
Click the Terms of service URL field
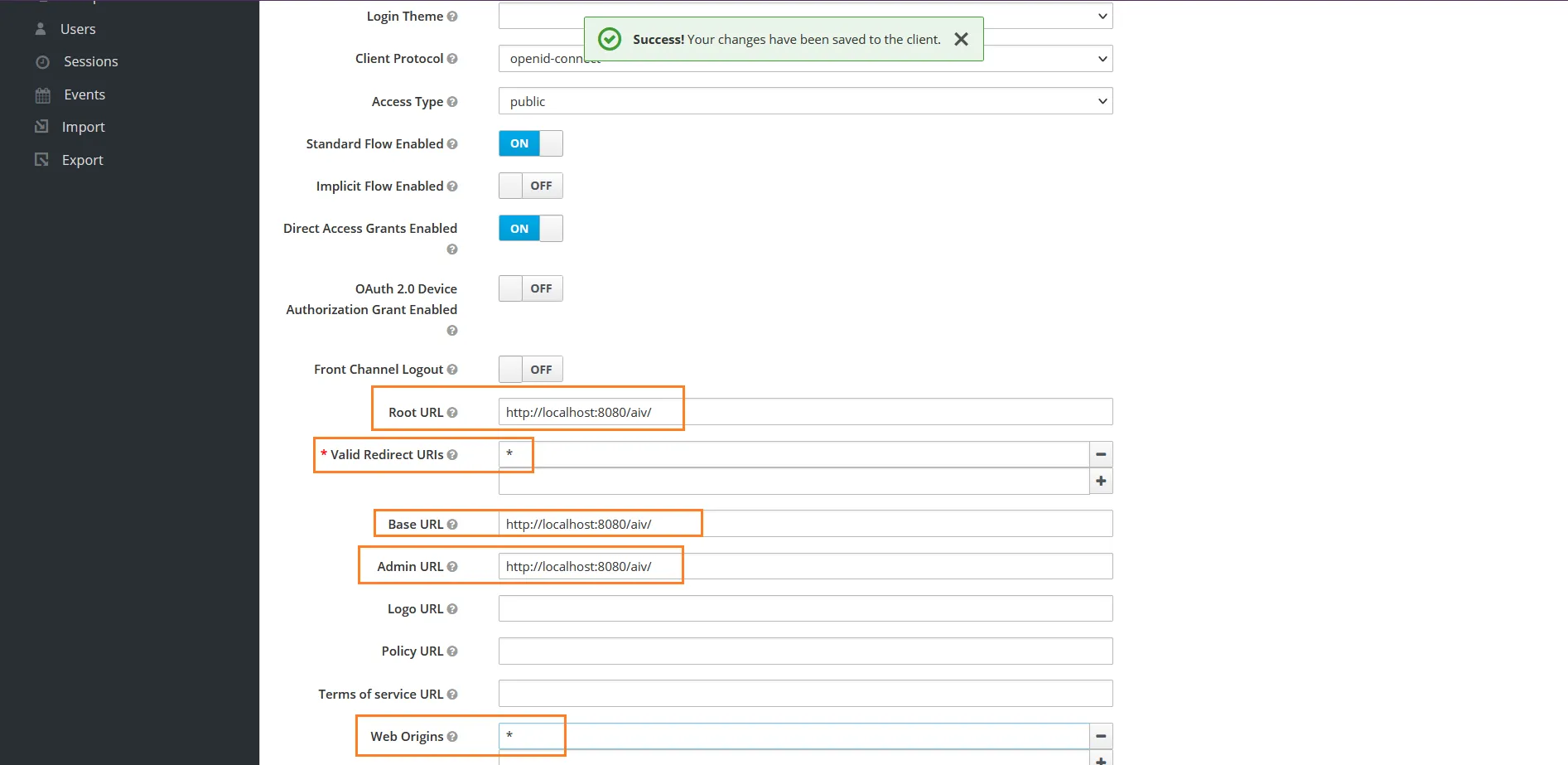click(x=805, y=694)
